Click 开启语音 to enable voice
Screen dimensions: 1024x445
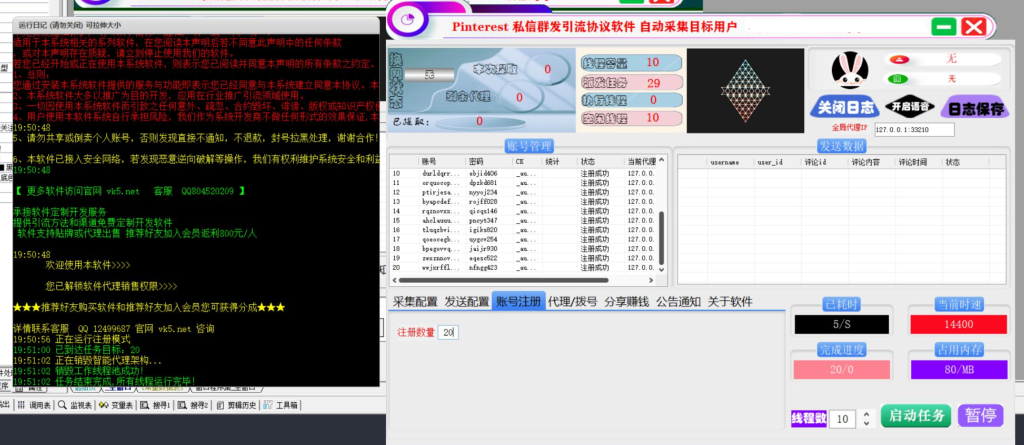pos(909,107)
